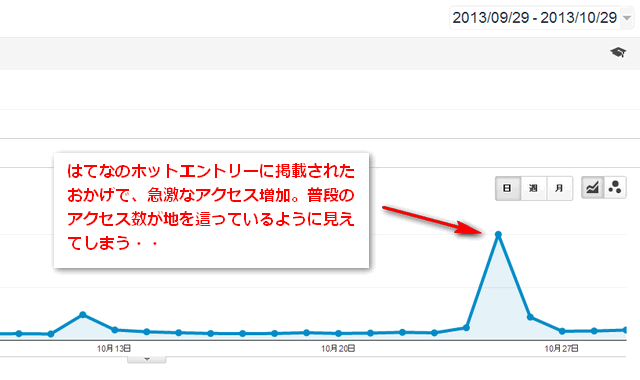Click the data point just after the peak
The image size is (640, 380).
coord(530,317)
